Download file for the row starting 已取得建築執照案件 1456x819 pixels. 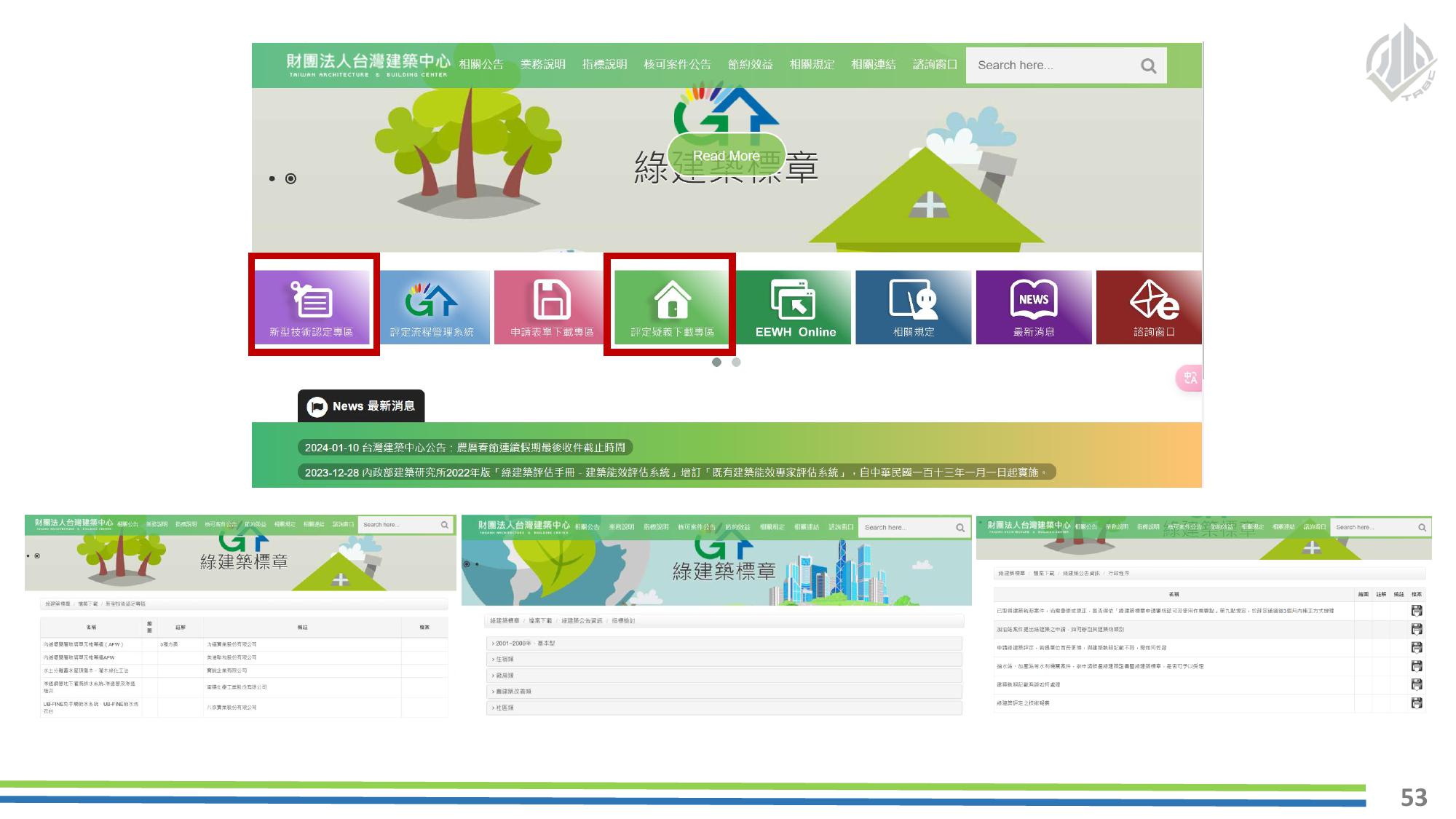tap(1417, 611)
